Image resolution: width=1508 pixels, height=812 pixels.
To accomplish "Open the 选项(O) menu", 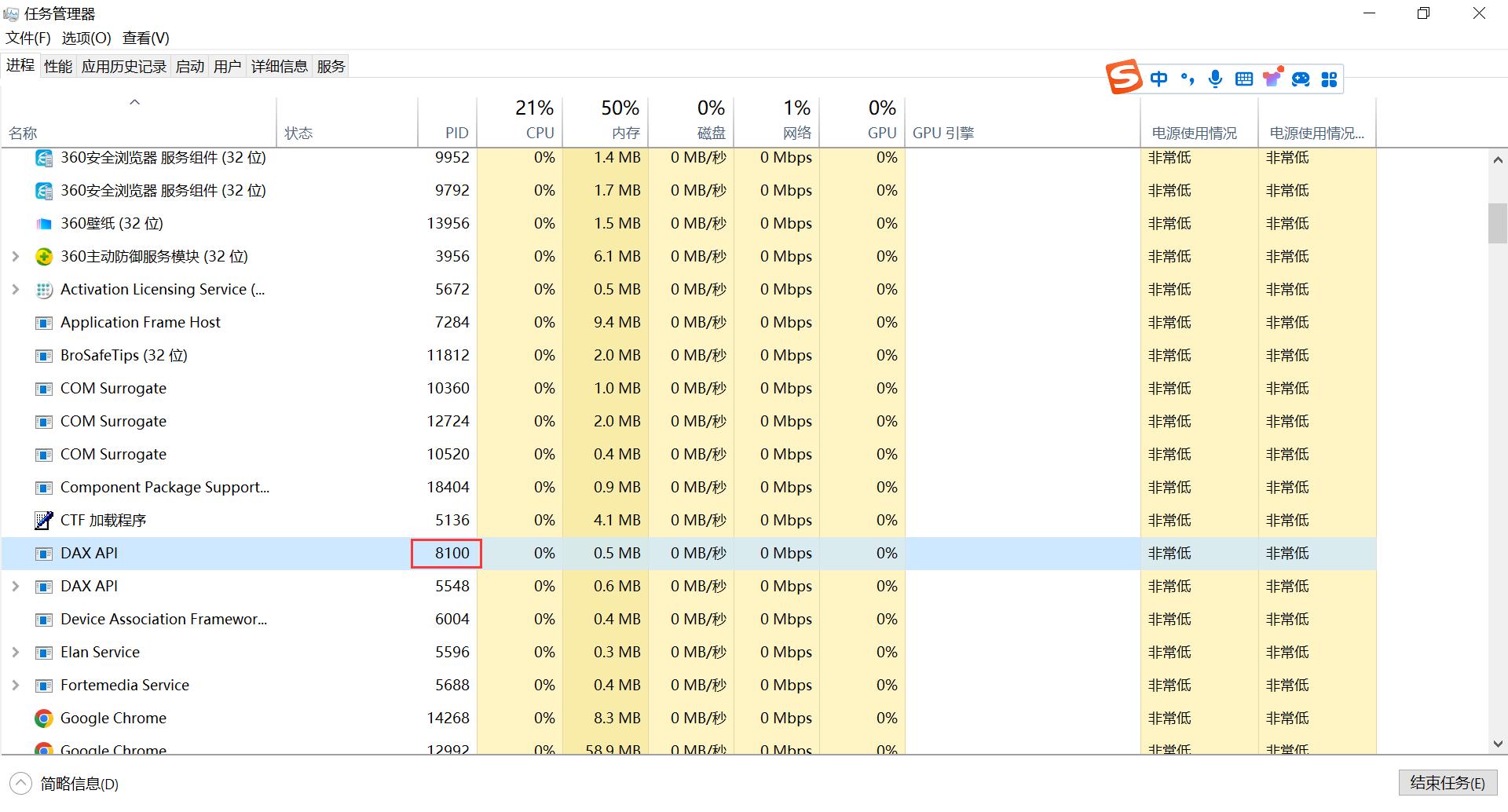I will click(x=86, y=38).
